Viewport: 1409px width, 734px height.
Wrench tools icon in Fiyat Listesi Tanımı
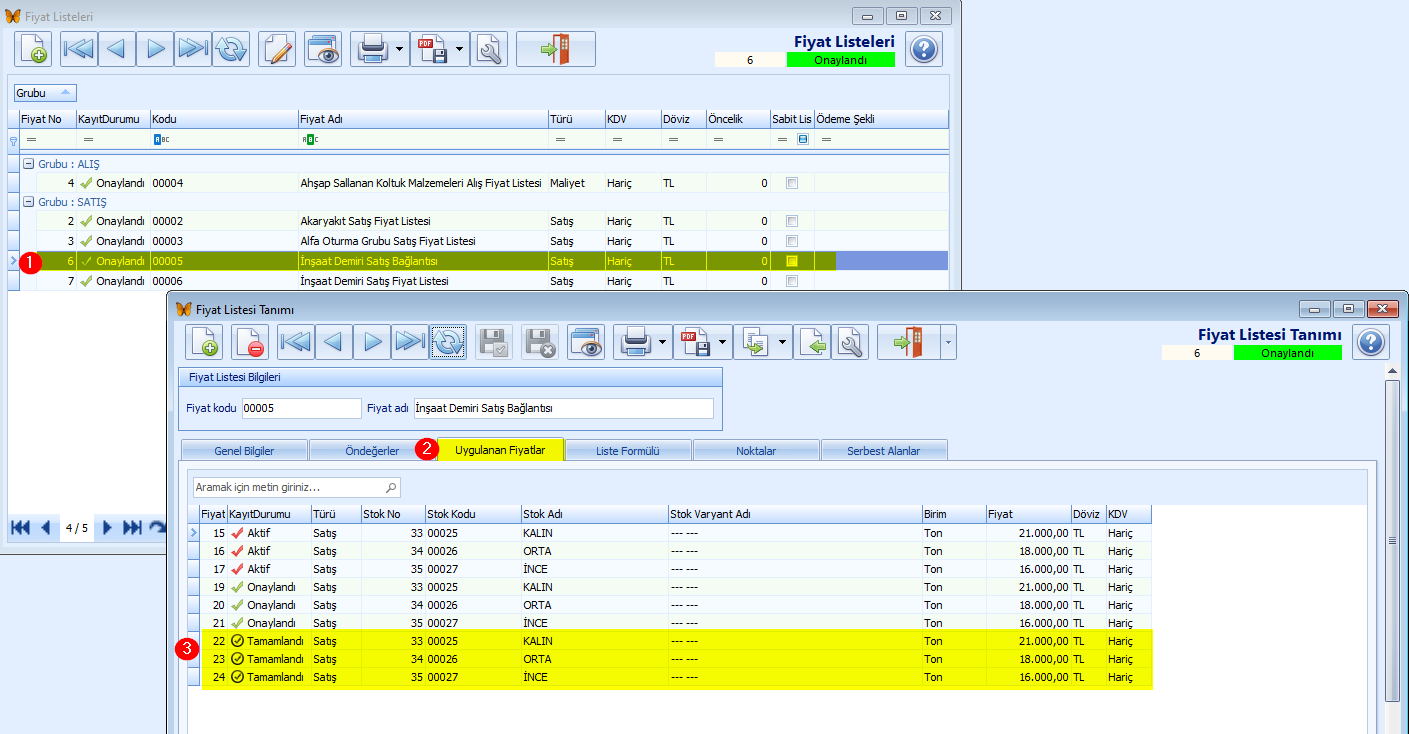(x=851, y=342)
